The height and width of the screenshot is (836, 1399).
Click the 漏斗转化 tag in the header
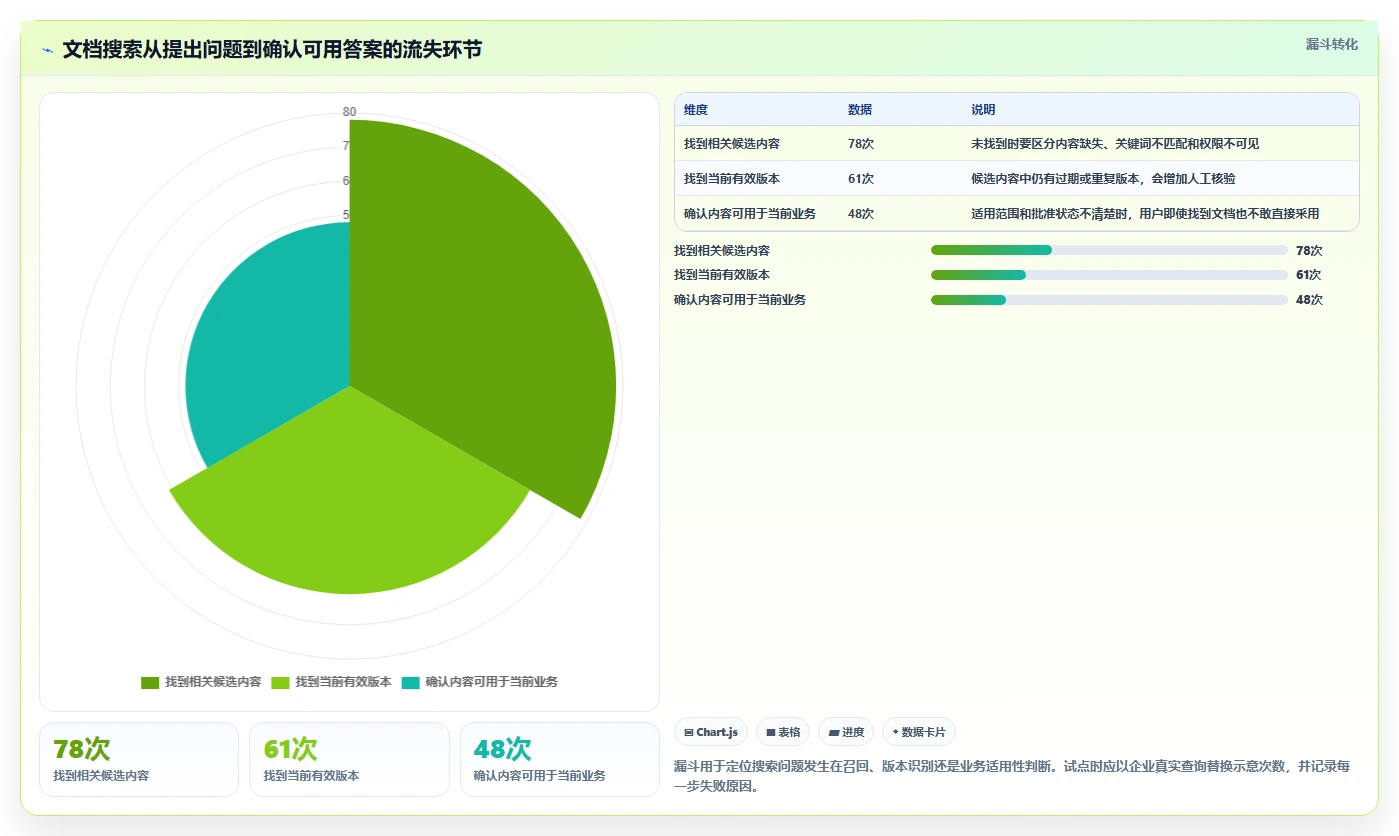(x=1331, y=44)
